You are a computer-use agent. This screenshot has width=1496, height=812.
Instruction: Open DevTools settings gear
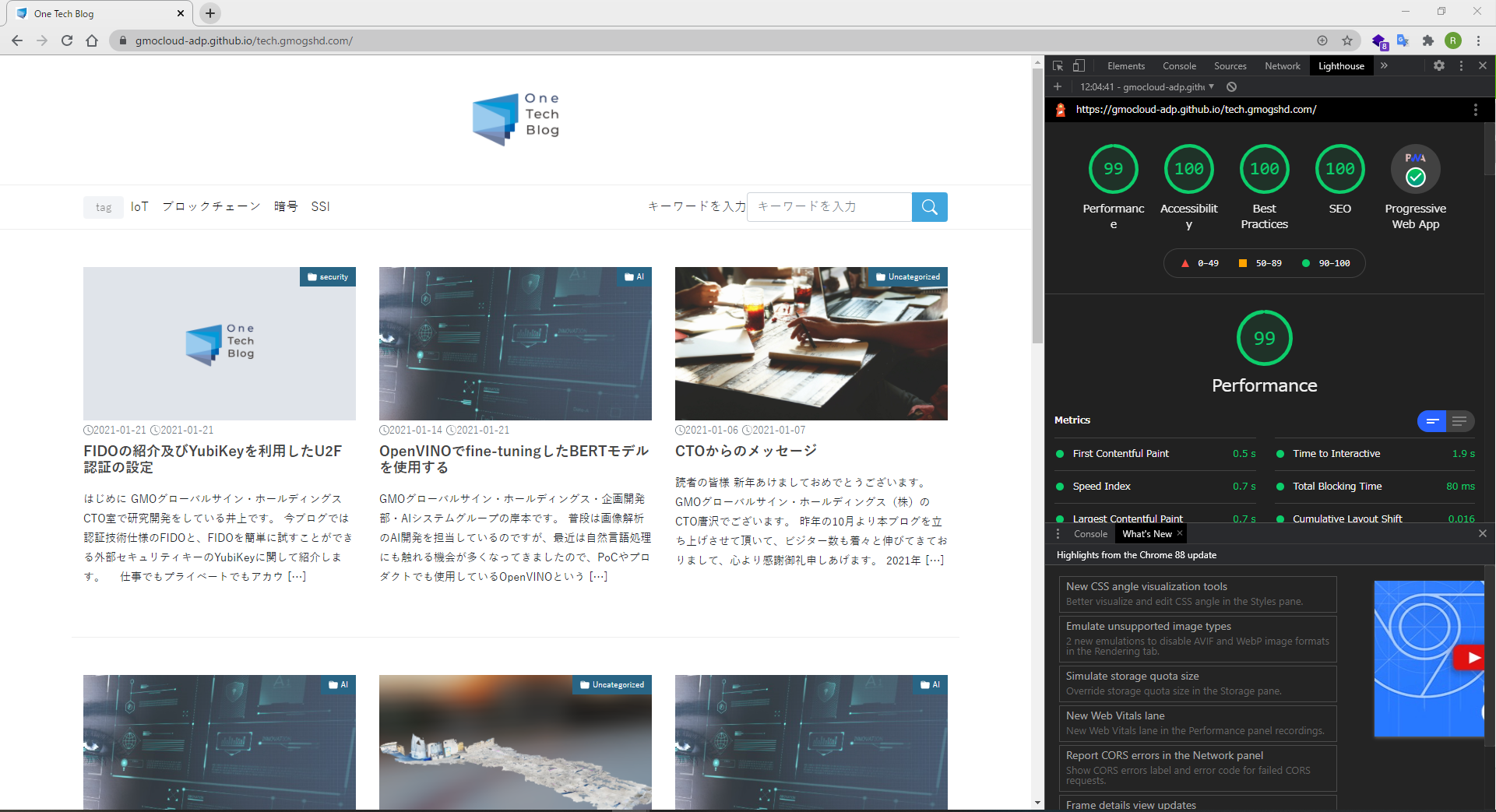click(x=1439, y=66)
